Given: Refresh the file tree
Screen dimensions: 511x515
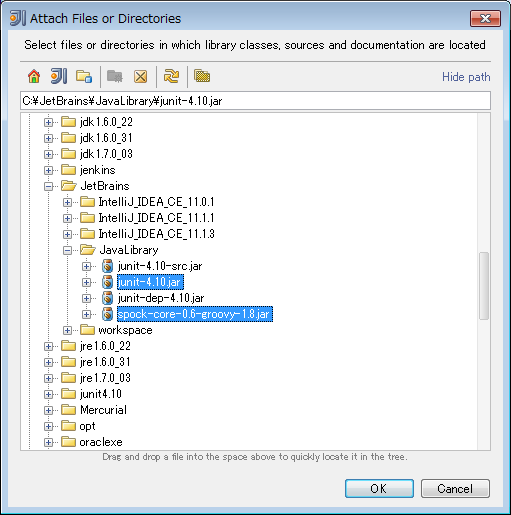Looking at the screenshot, I should pos(171,76).
